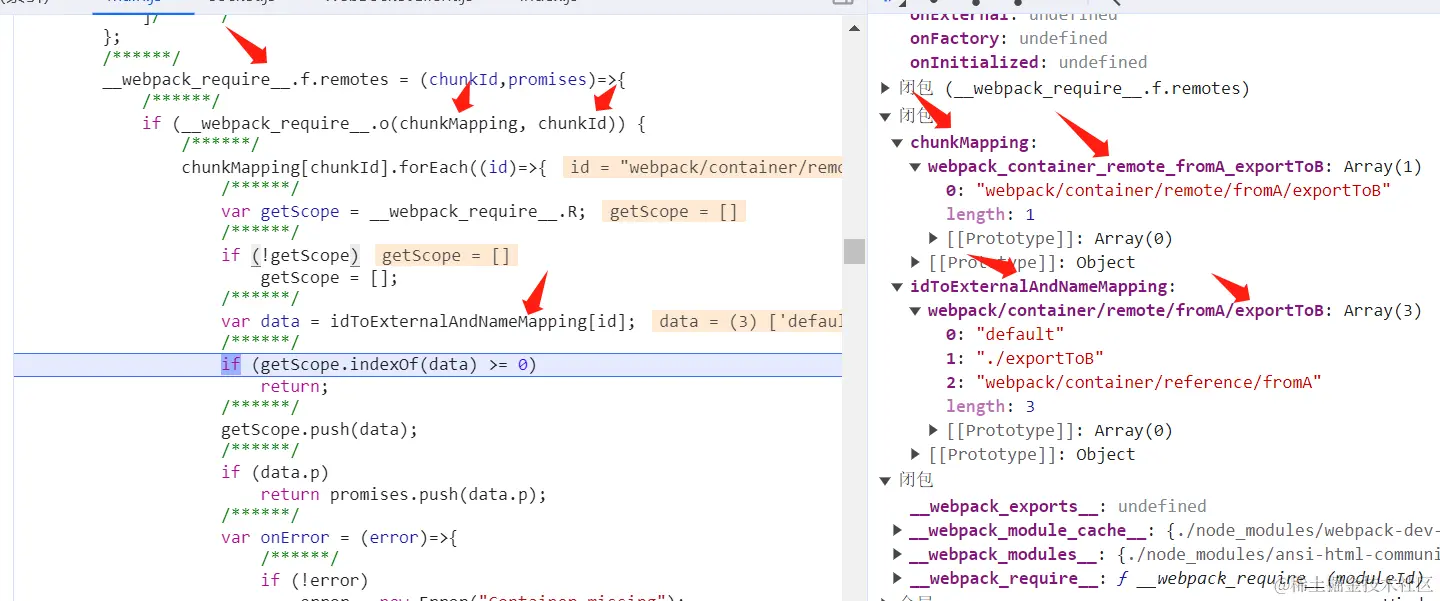The width and height of the screenshot is (1440, 601).
Task: Click the 1: "./exportToB" array entry
Action: (x=1025, y=358)
